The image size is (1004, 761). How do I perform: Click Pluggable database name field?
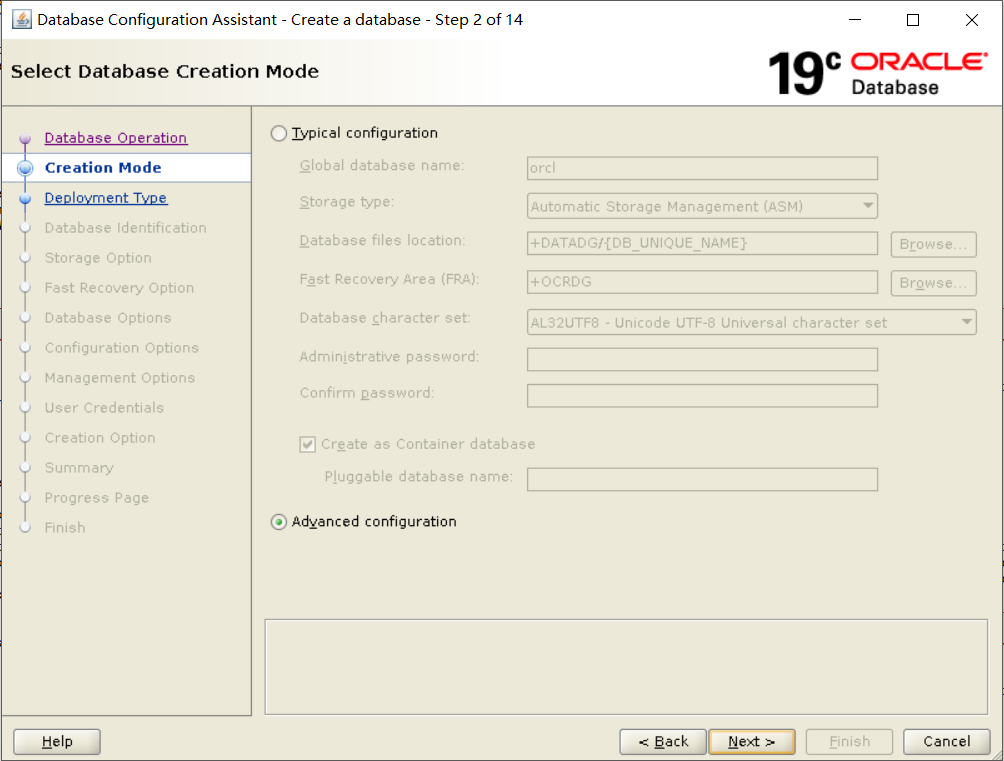point(702,479)
